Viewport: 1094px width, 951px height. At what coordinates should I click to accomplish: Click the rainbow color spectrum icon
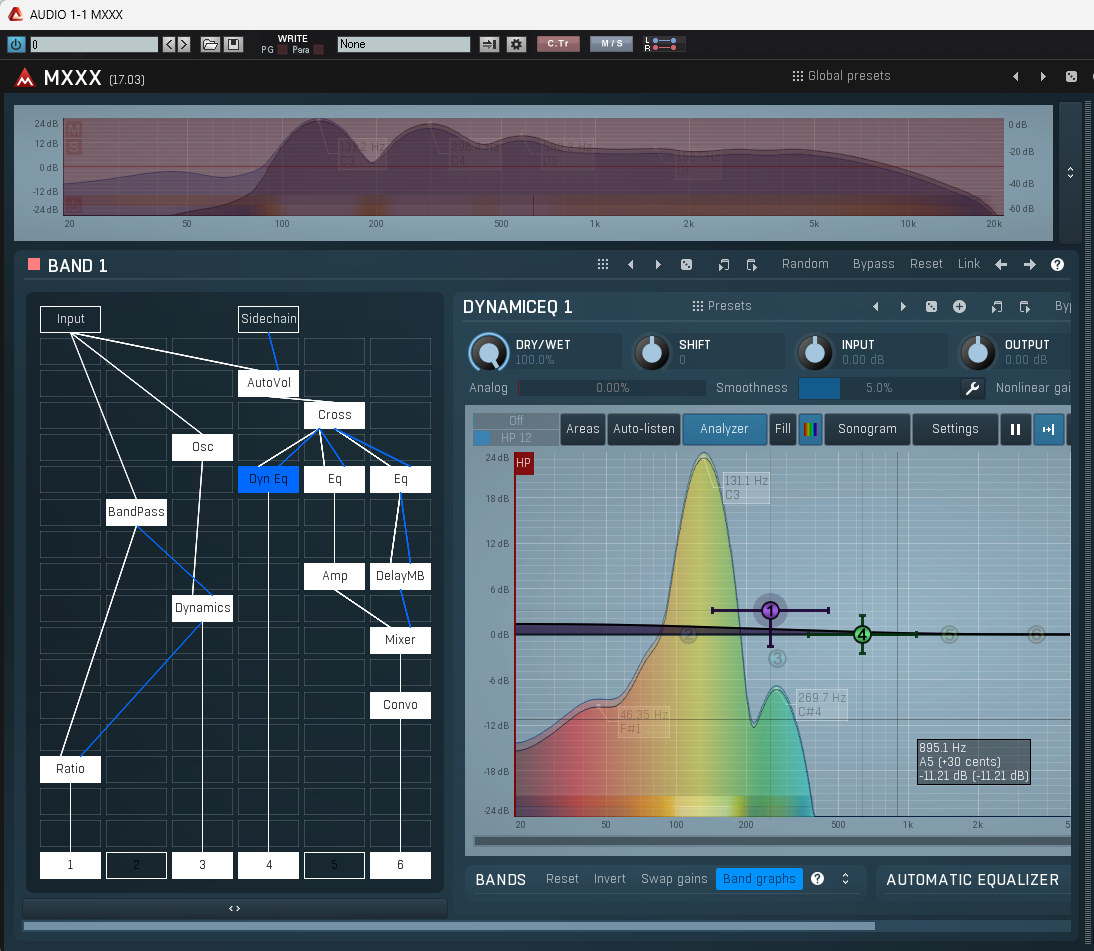coord(810,429)
